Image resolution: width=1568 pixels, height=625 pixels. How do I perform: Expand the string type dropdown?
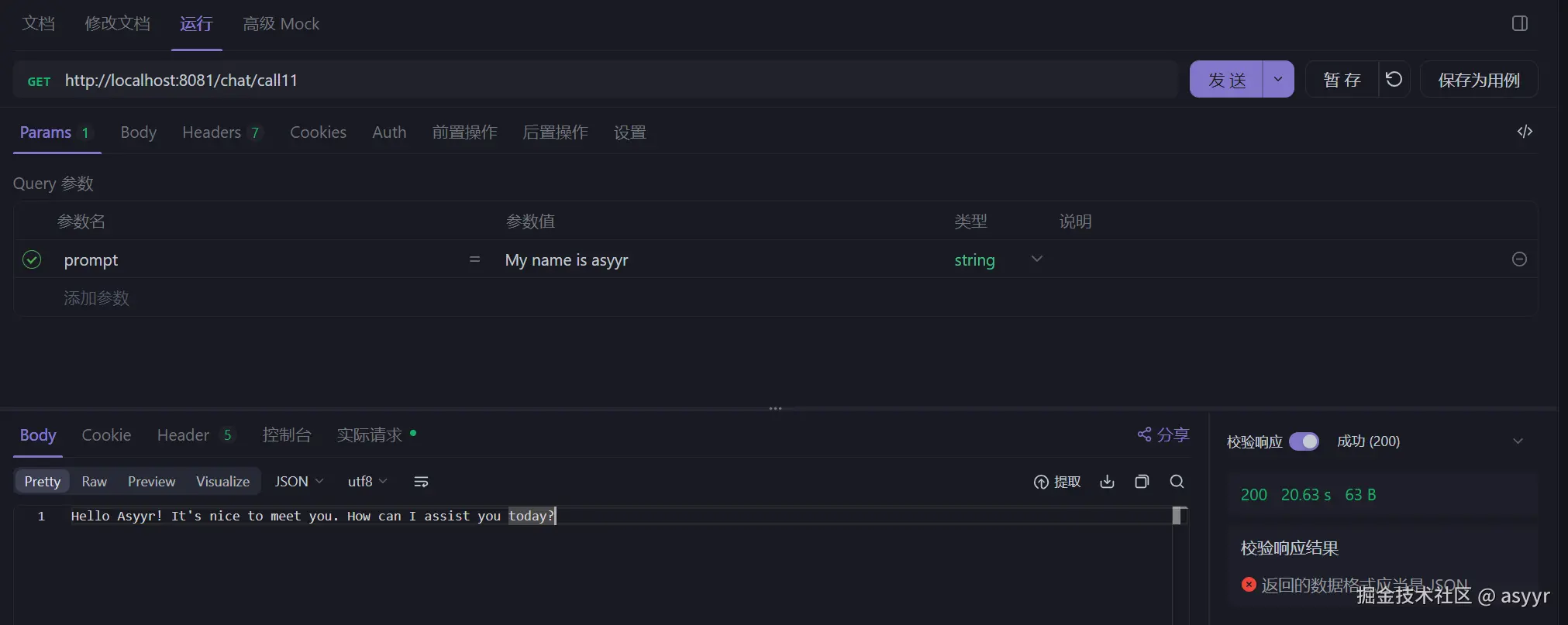[x=1036, y=259]
